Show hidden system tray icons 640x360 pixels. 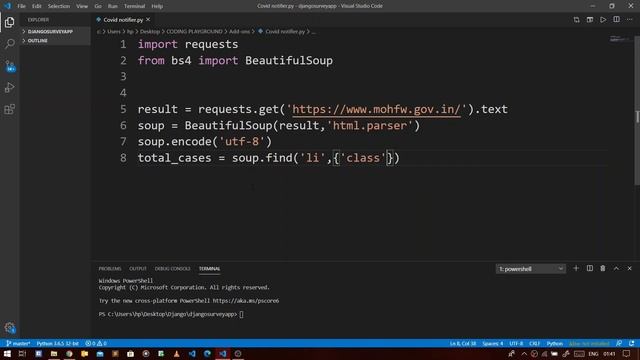point(524,354)
